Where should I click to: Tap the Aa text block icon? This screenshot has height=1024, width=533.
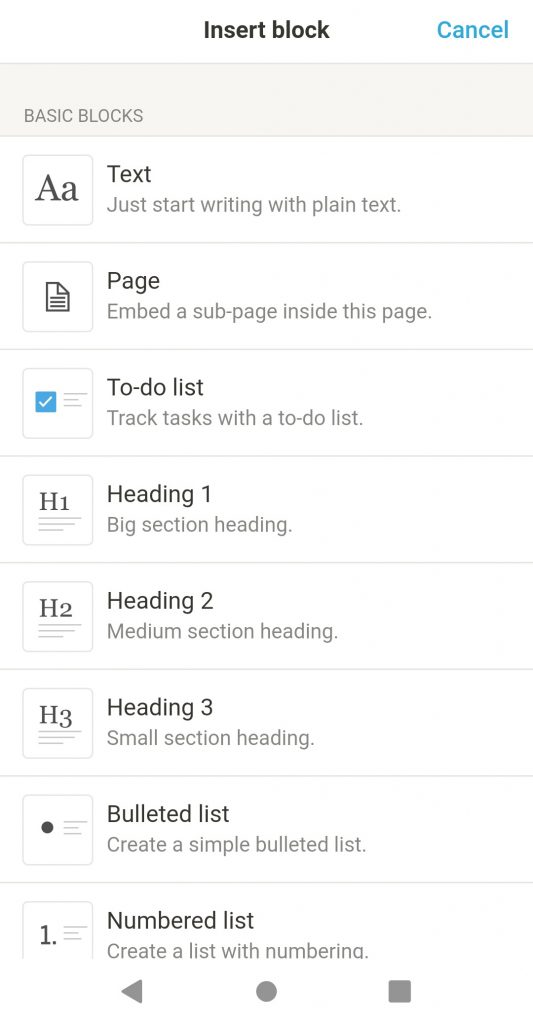pos(57,190)
